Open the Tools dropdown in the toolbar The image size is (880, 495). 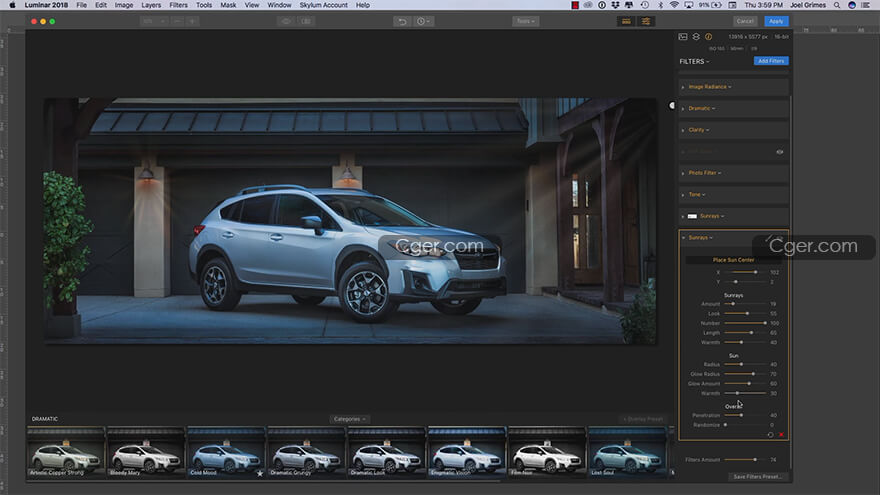coord(525,21)
